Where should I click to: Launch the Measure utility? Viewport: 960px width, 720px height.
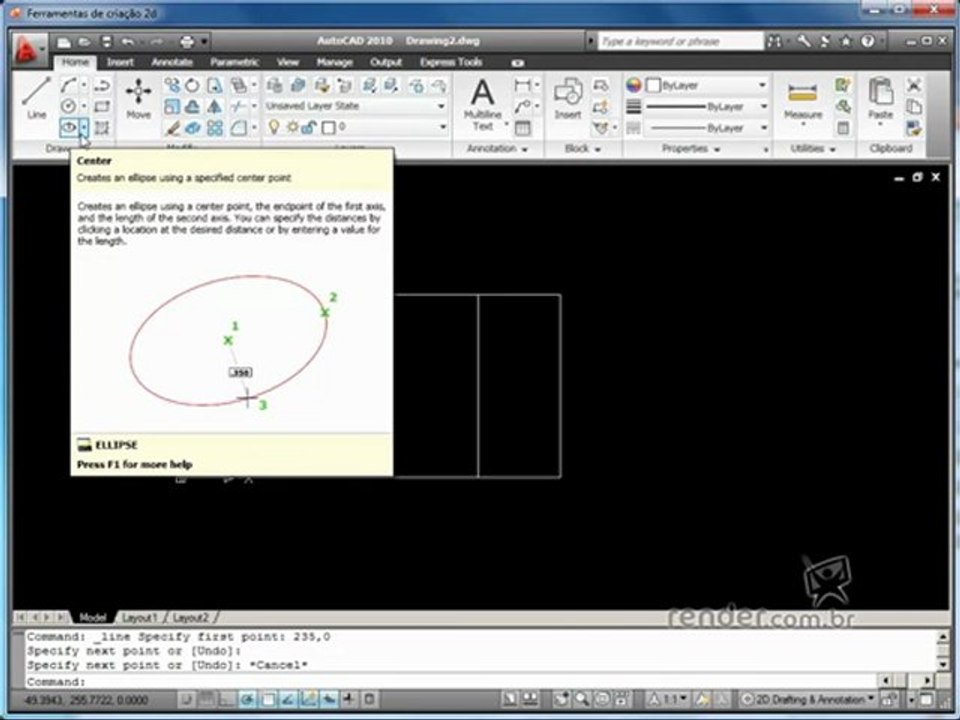pyautogui.click(x=803, y=100)
